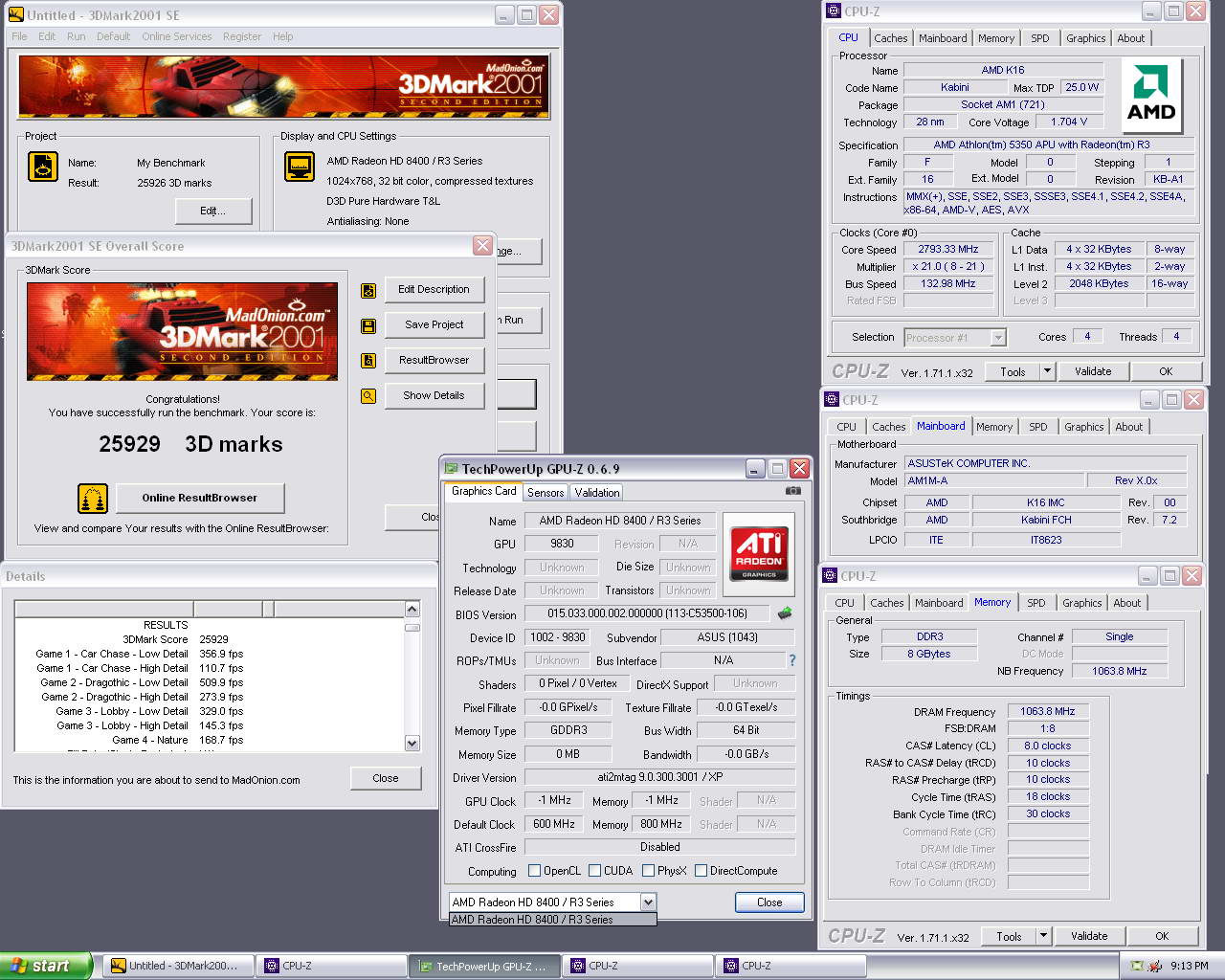This screenshot has height=980, width=1225.
Task: Expand the bottom CPU-Z Tools dropdown arrow
Action: click(1044, 936)
